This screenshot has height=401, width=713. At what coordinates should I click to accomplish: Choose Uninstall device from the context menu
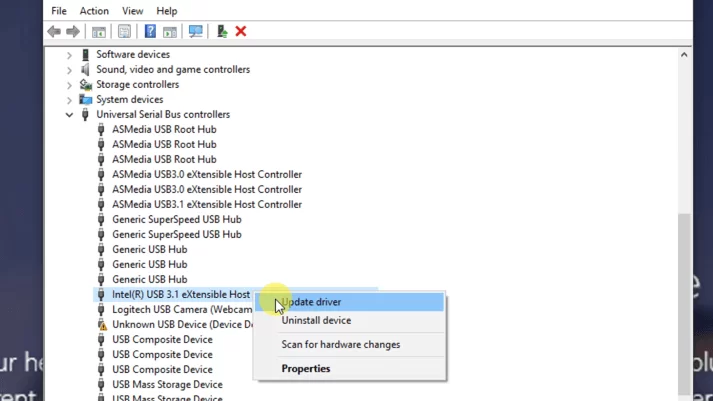click(x=349, y=321)
